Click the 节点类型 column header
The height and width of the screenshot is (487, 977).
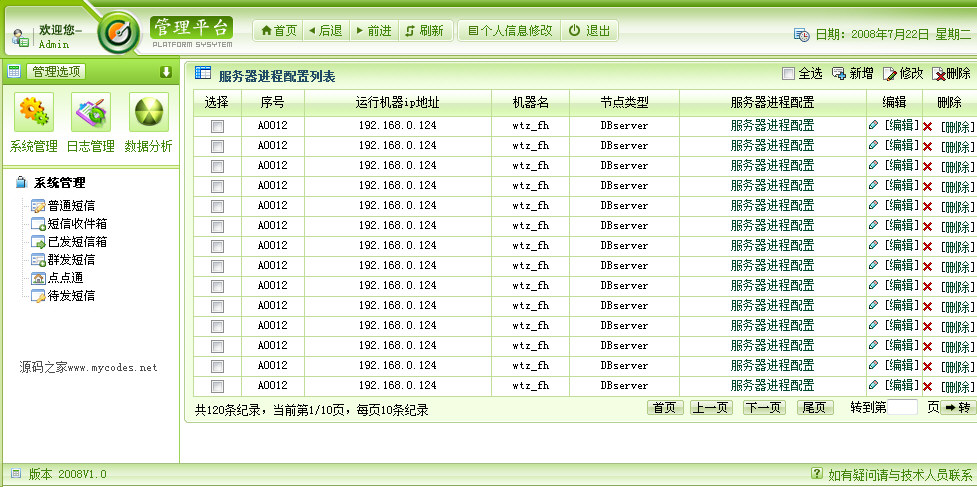[624, 103]
